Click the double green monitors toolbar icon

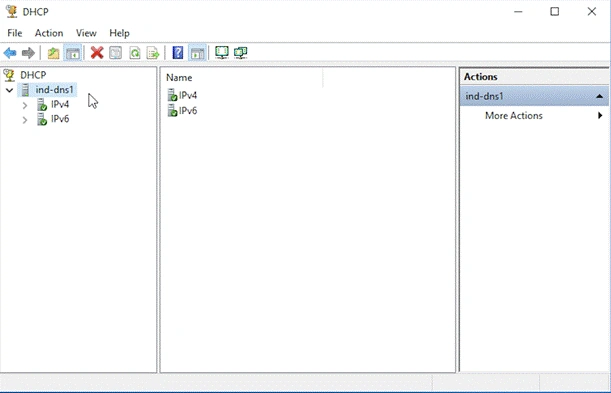tap(241, 53)
